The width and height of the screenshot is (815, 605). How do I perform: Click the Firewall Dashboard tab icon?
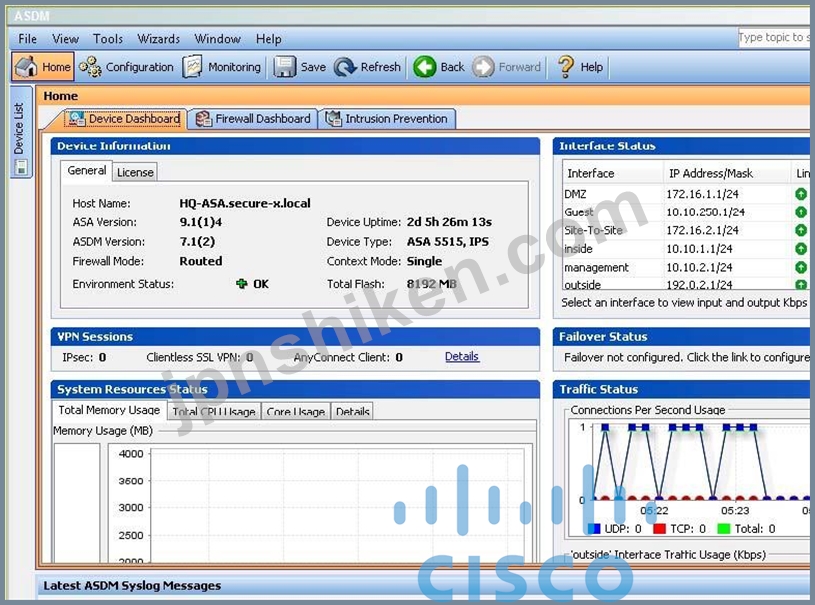(204, 119)
